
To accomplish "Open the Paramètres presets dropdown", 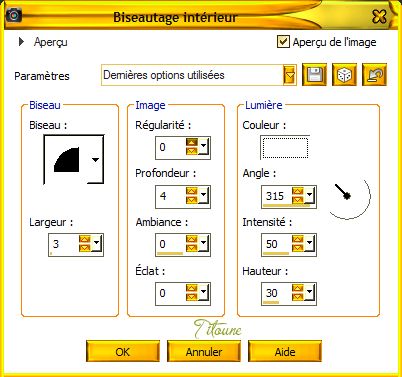I will click(x=290, y=75).
